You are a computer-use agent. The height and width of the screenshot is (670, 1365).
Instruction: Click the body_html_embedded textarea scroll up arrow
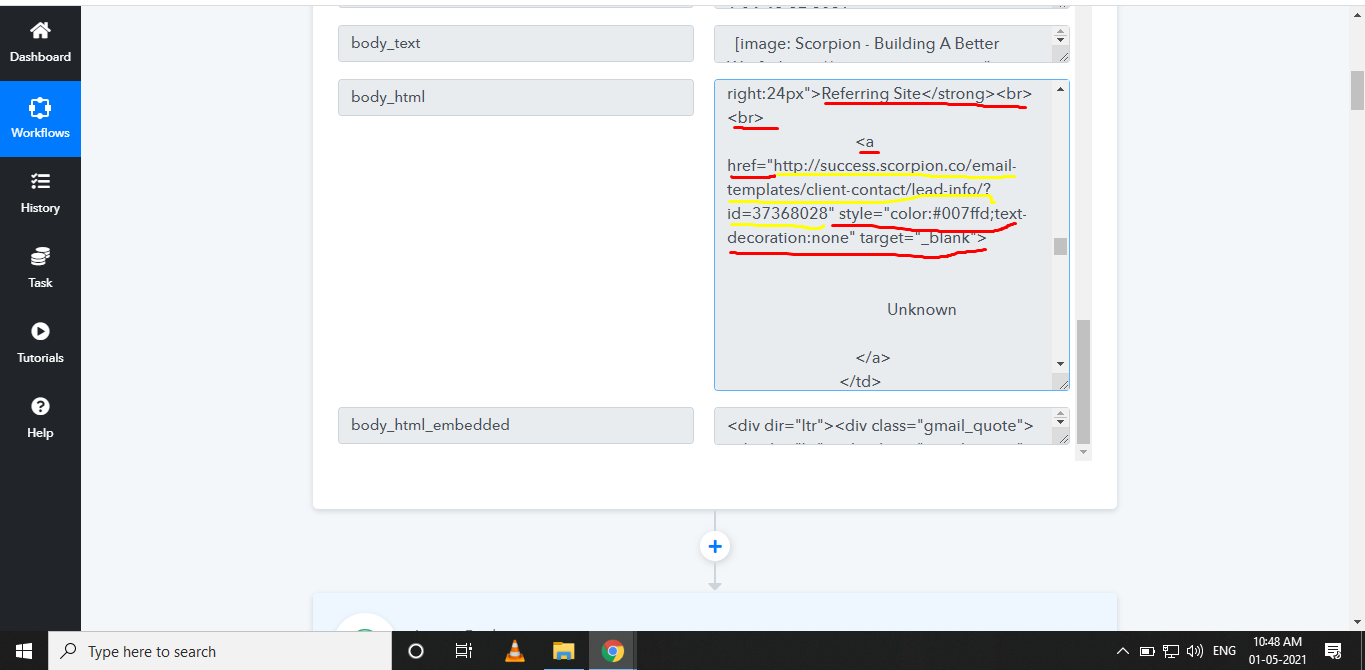click(x=1060, y=415)
